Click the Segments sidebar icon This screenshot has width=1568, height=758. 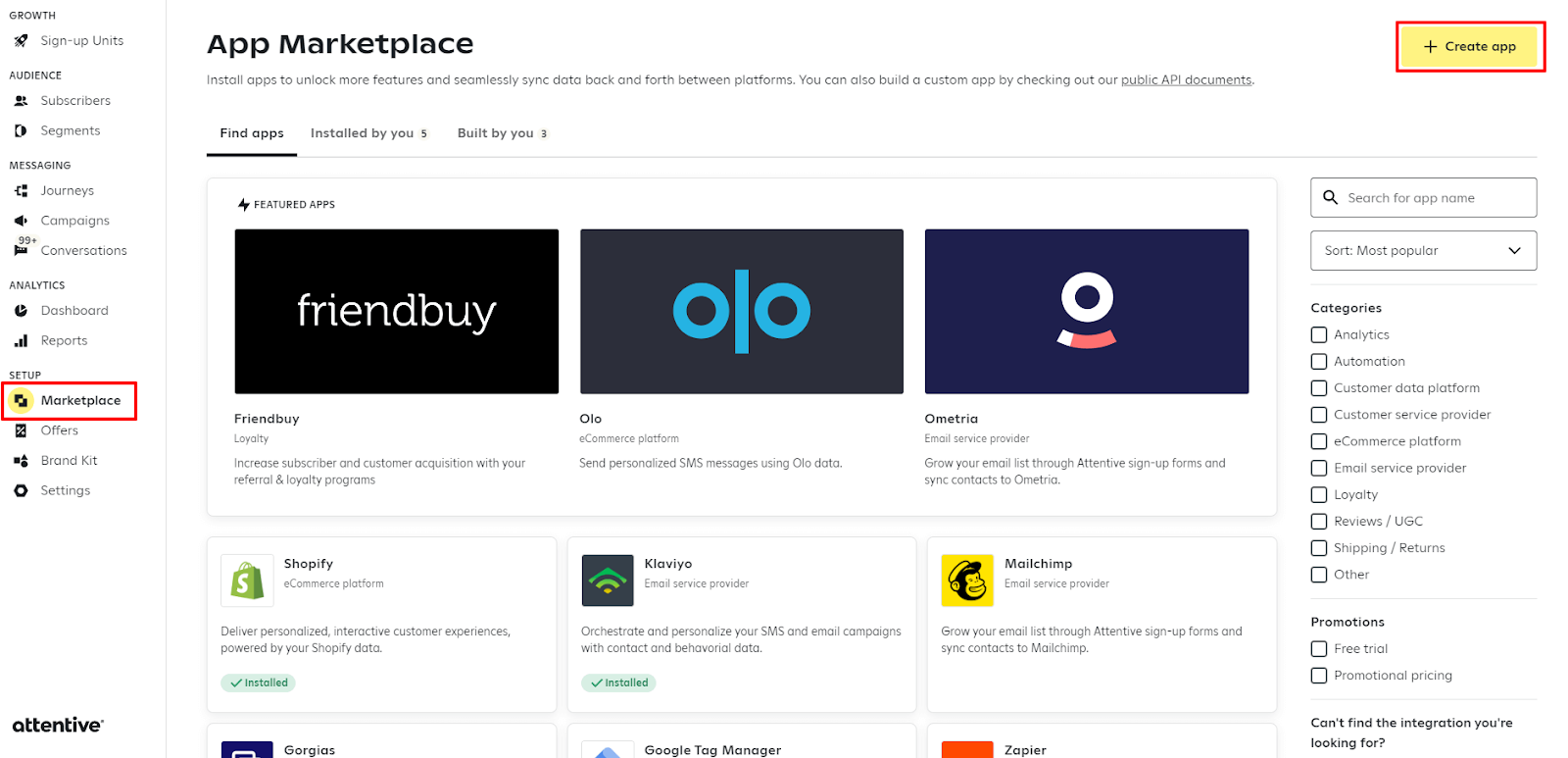click(x=21, y=131)
